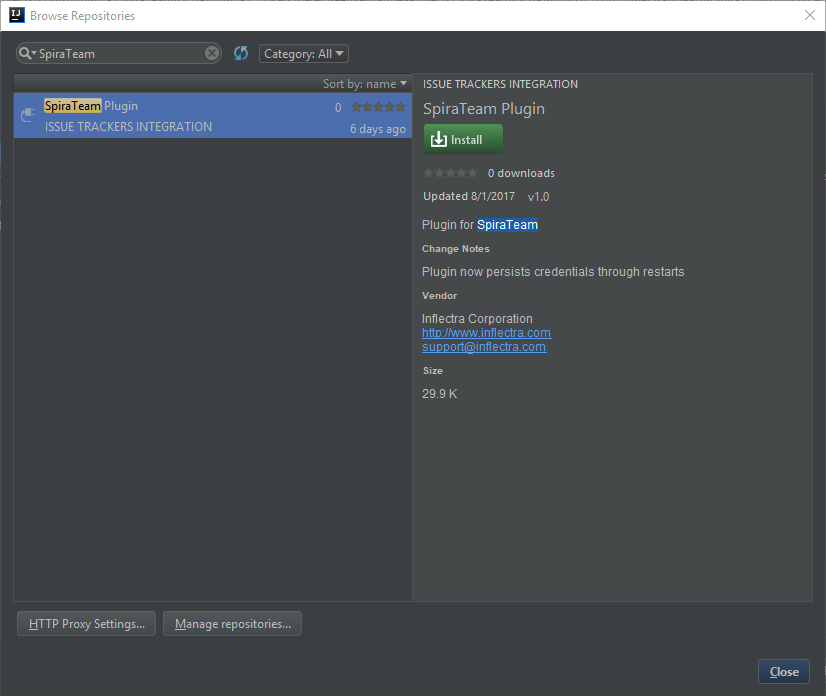Click the 'Inflectra Corporation' vendor name
The height and width of the screenshot is (696, 826).
[477, 318]
